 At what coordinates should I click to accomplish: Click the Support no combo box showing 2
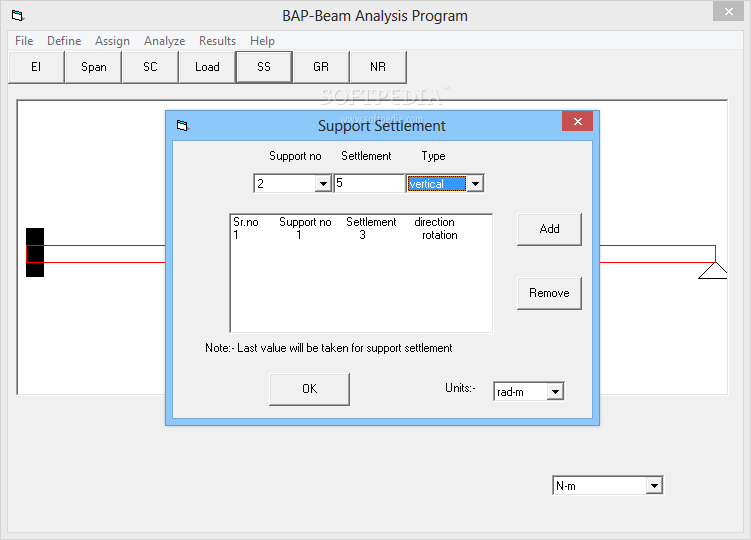tap(292, 184)
